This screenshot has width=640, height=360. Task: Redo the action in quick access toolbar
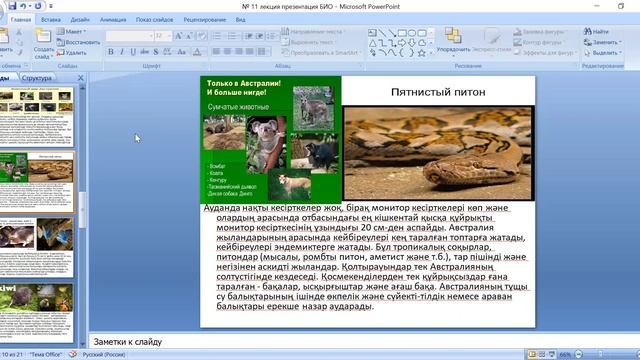[x=38, y=6]
